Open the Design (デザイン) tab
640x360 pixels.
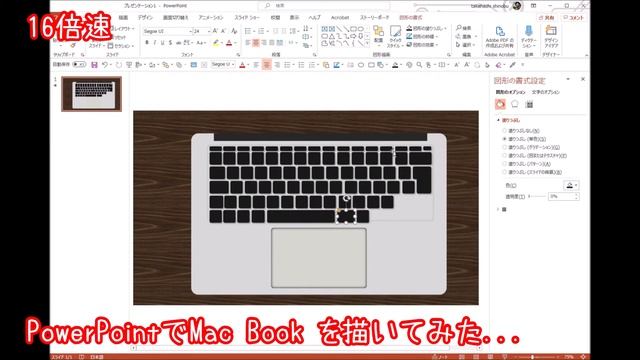click(x=145, y=18)
